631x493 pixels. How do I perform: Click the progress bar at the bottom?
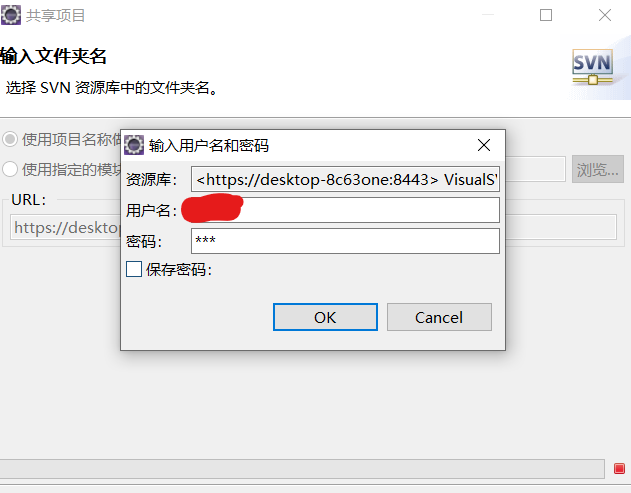point(302,469)
